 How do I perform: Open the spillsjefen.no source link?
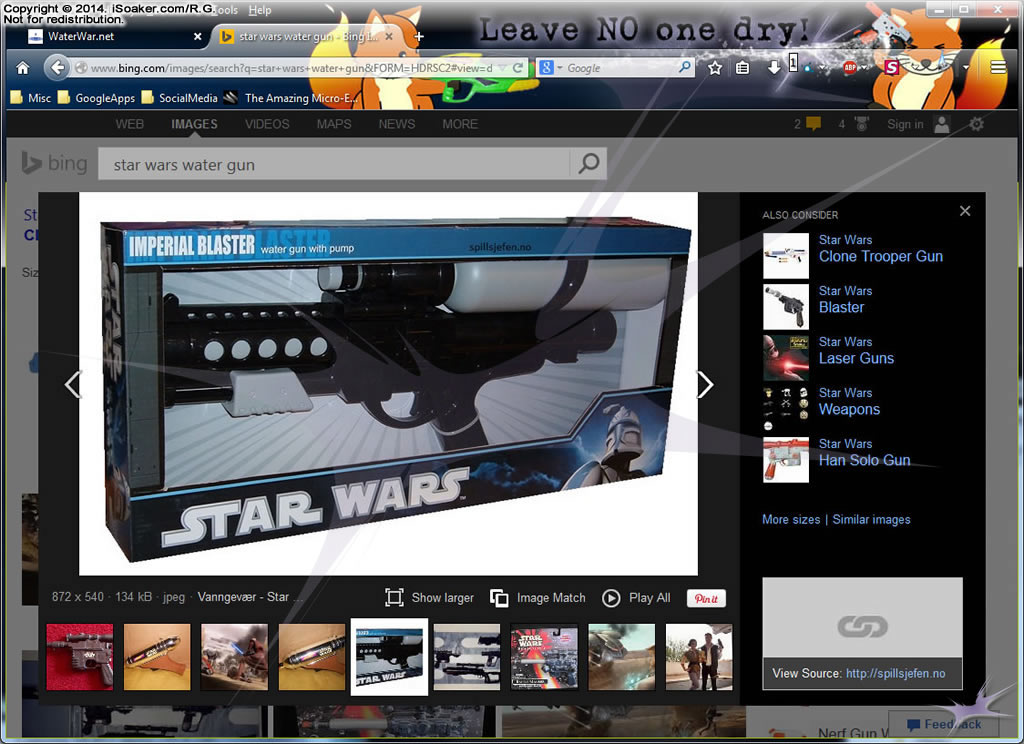895,673
